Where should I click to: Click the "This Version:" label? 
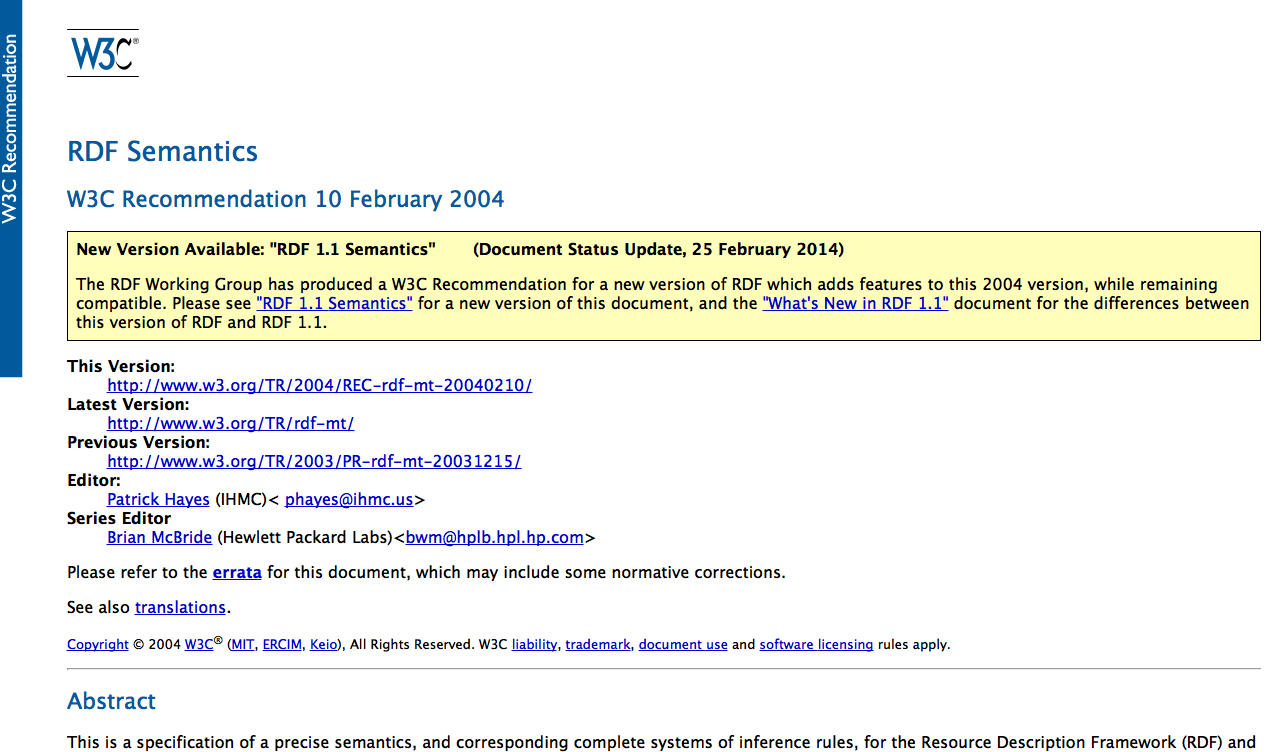coord(121,366)
